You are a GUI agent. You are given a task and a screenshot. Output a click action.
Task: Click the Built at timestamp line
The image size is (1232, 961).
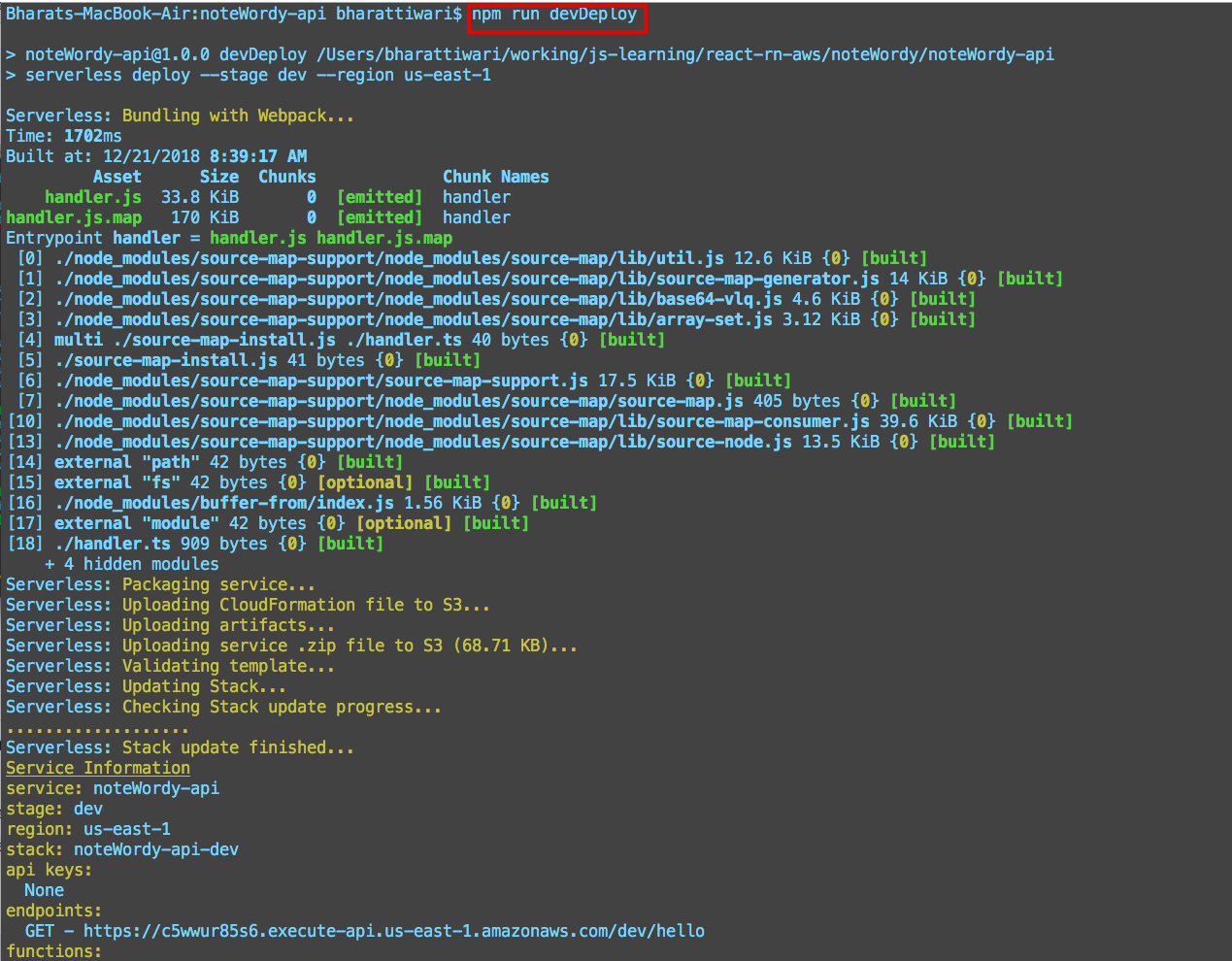click(155, 155)
